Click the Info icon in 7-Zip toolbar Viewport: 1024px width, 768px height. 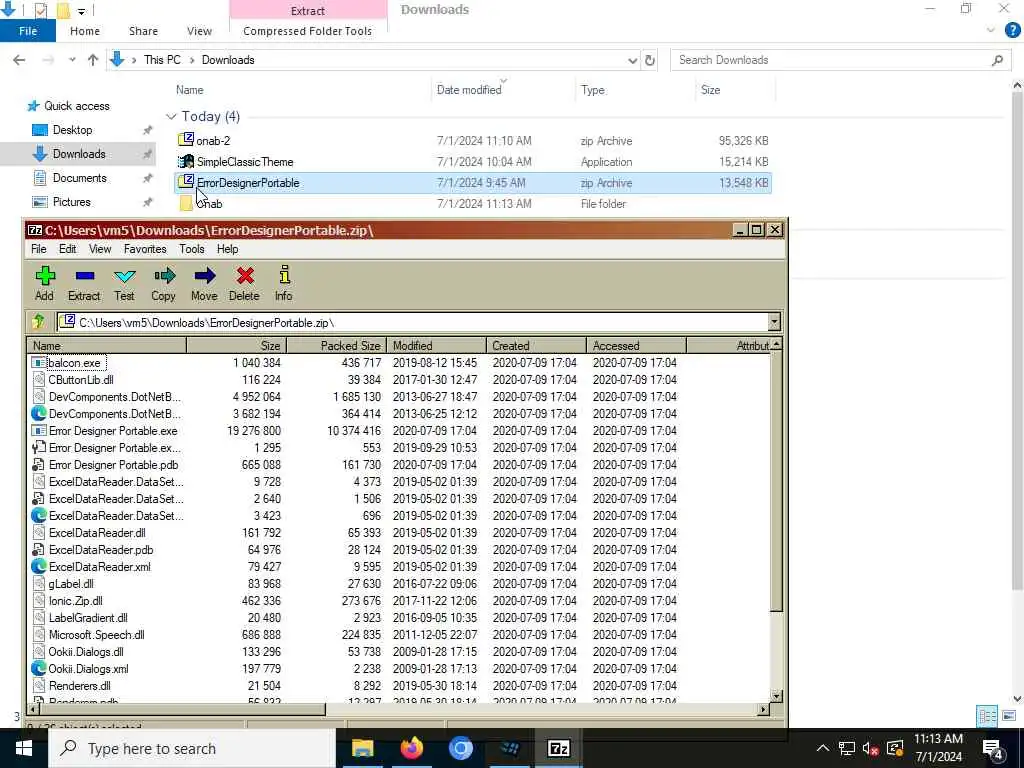(283, 275)
